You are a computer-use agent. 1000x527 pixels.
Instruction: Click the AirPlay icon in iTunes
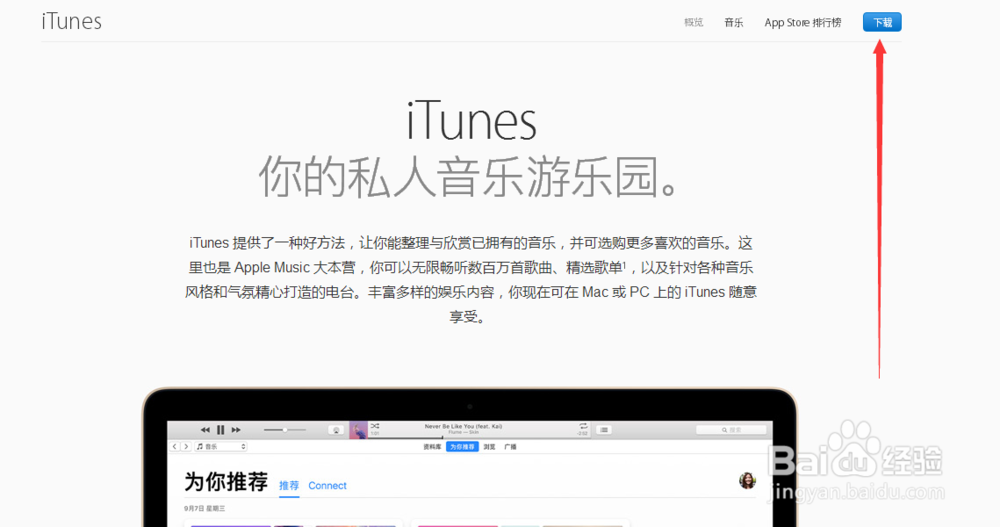point(336,430)
